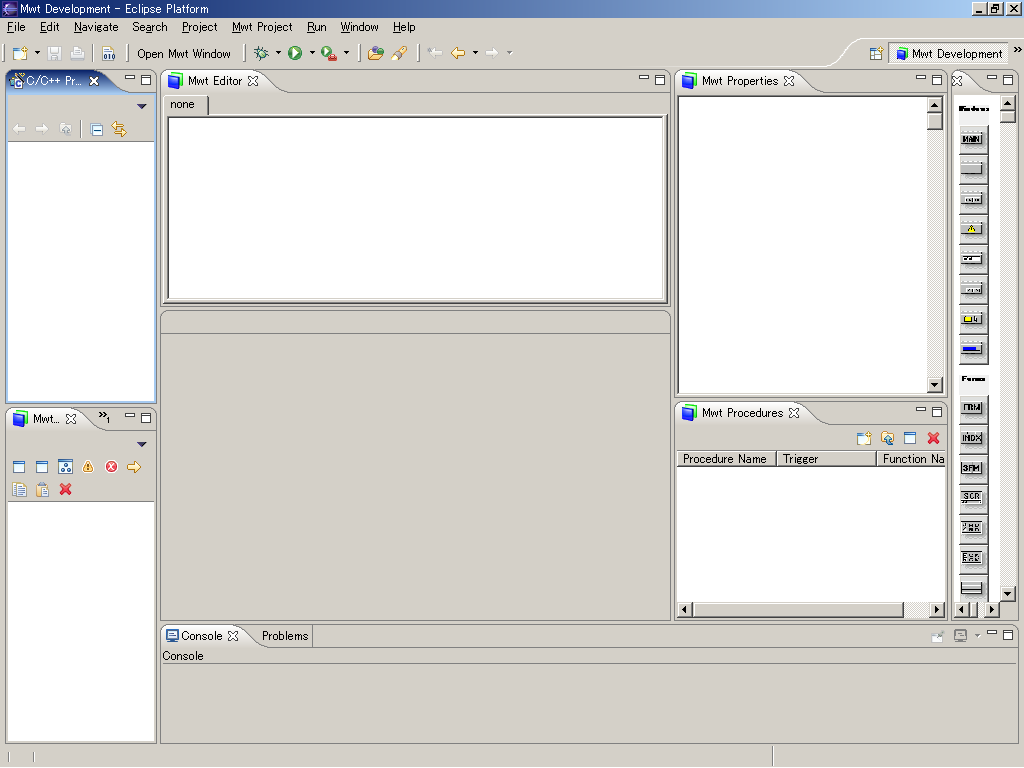This screenshot has height=768, width=1024.
Task: Select the FRM form palette button
Action: [972, 408]
